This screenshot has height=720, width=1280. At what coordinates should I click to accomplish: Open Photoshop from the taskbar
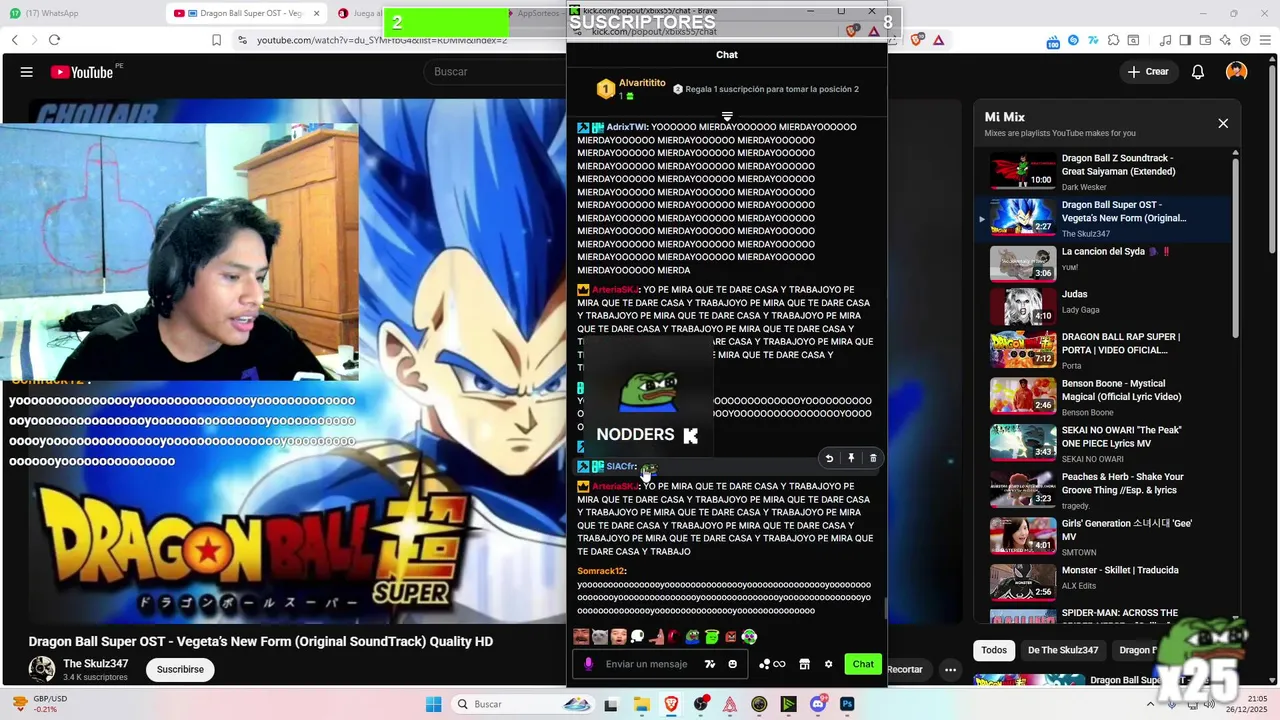[847, 704]
